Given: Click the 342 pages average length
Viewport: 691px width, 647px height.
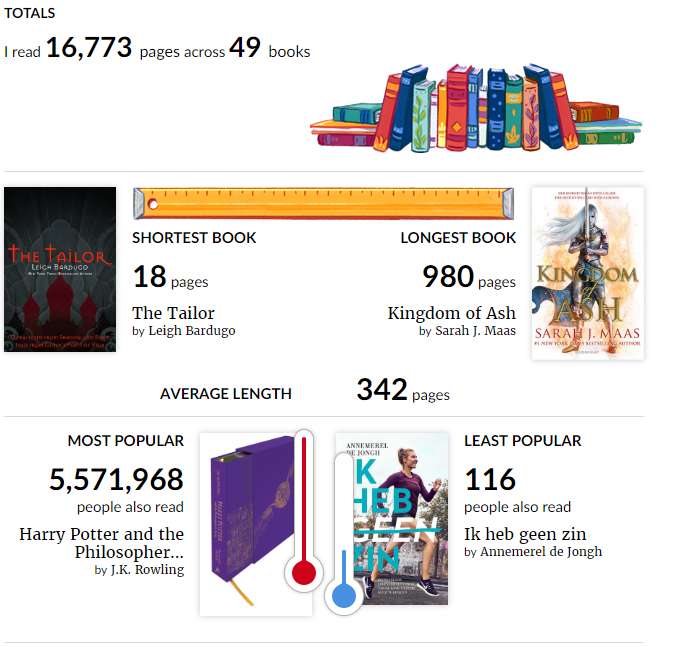Looking at the screenshot, I should pyautogui.click(x=382, y=390).
